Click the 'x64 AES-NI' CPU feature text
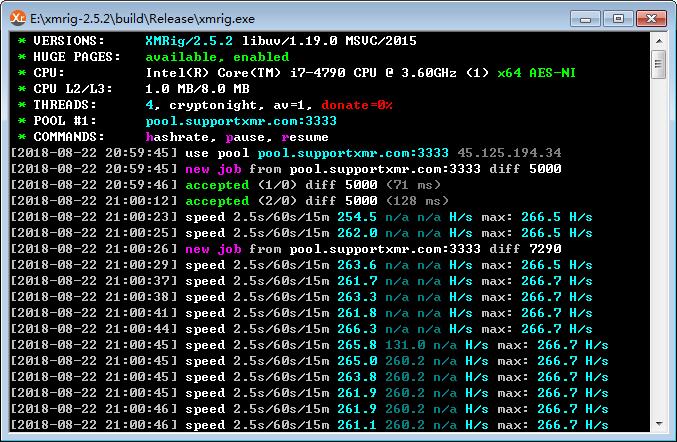 coord(536,73)
